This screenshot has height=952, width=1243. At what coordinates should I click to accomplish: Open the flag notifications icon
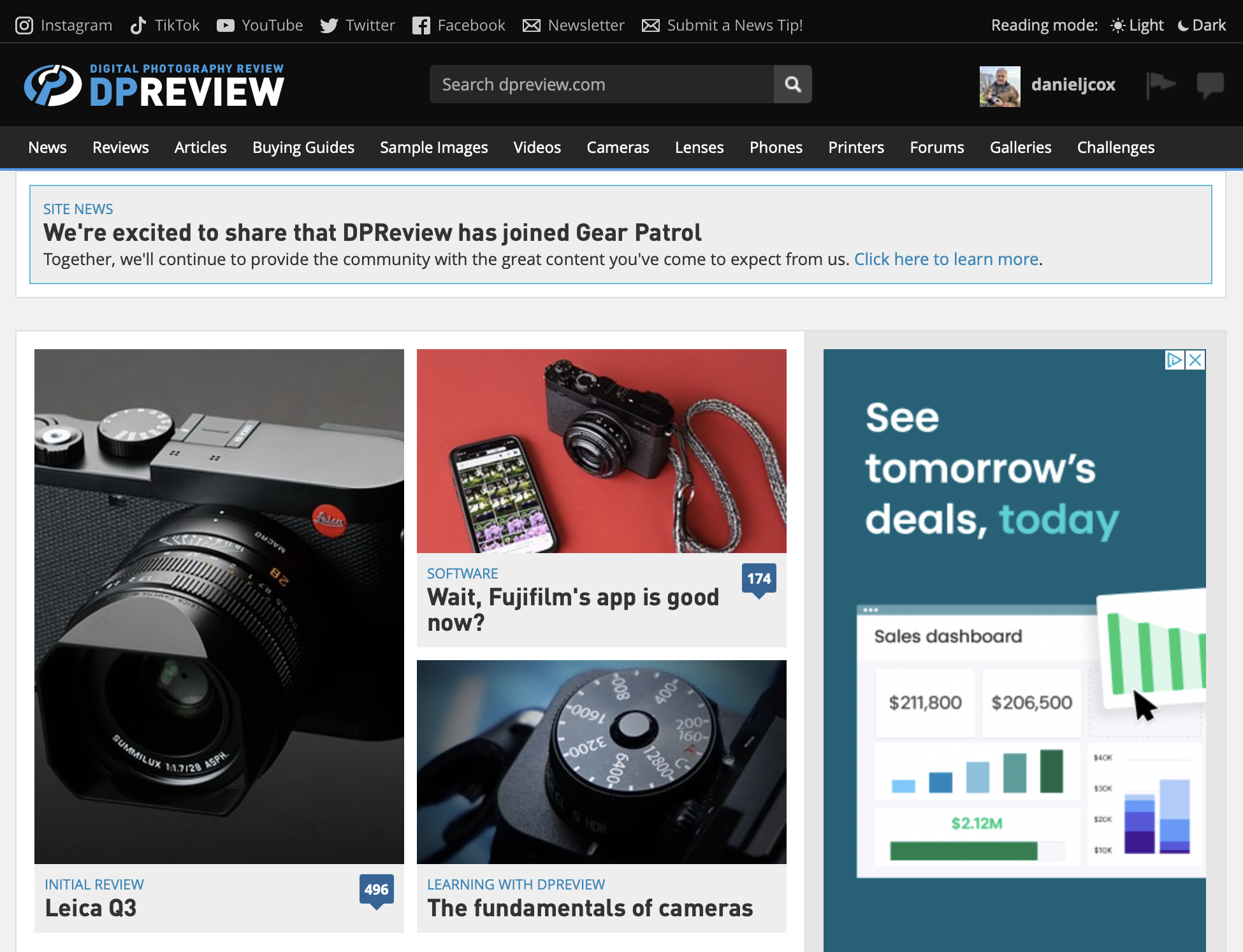click(x=1161, y=85)
